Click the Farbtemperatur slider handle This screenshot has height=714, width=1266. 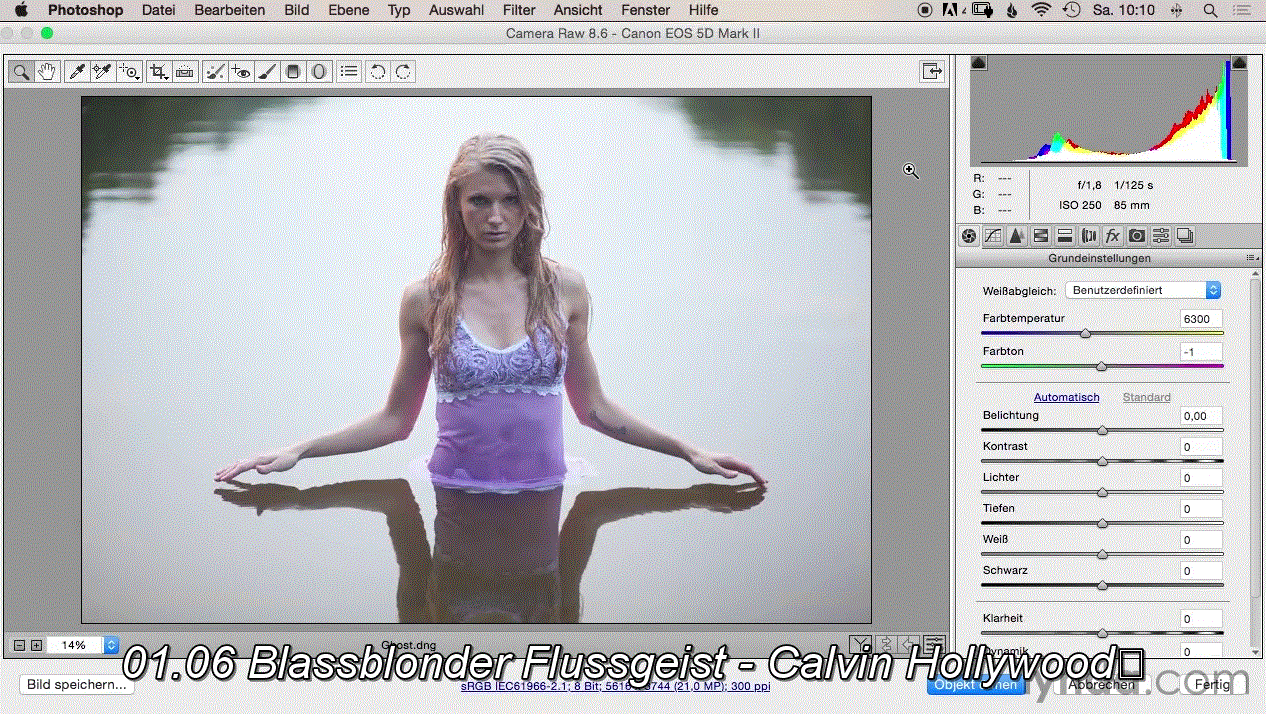1085,334
